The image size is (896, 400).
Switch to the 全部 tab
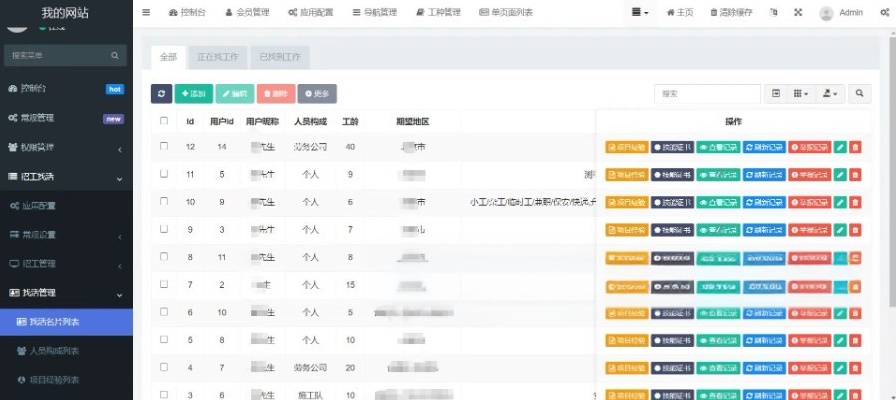[x=169, y=57]
